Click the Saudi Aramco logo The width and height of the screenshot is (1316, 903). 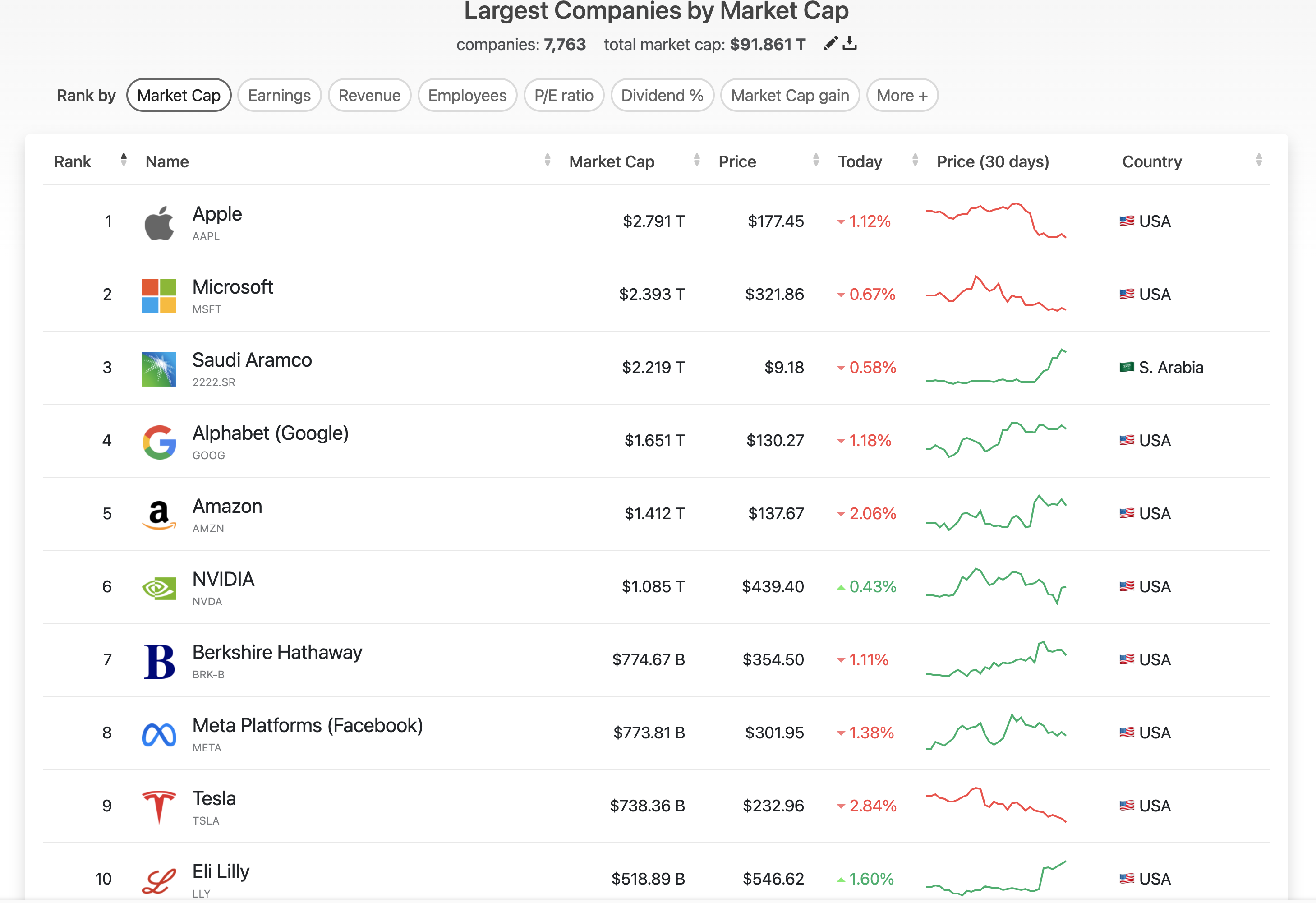pos(159,369)
